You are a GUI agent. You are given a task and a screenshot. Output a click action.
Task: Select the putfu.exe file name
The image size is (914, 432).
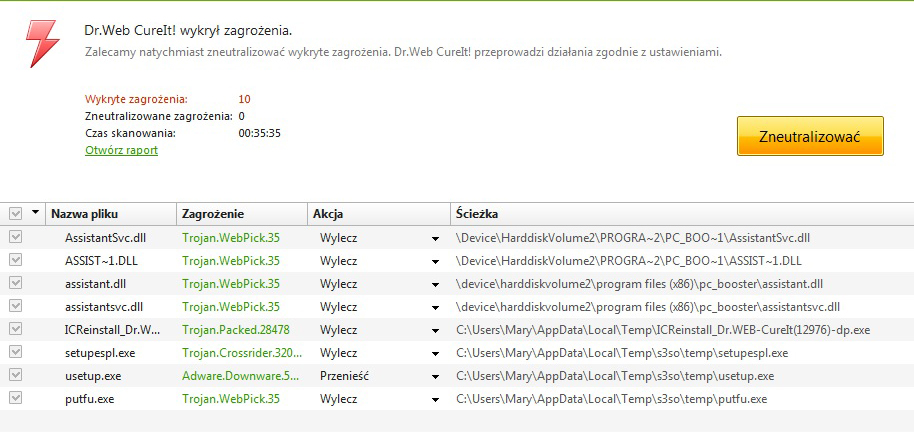point(89,399)
